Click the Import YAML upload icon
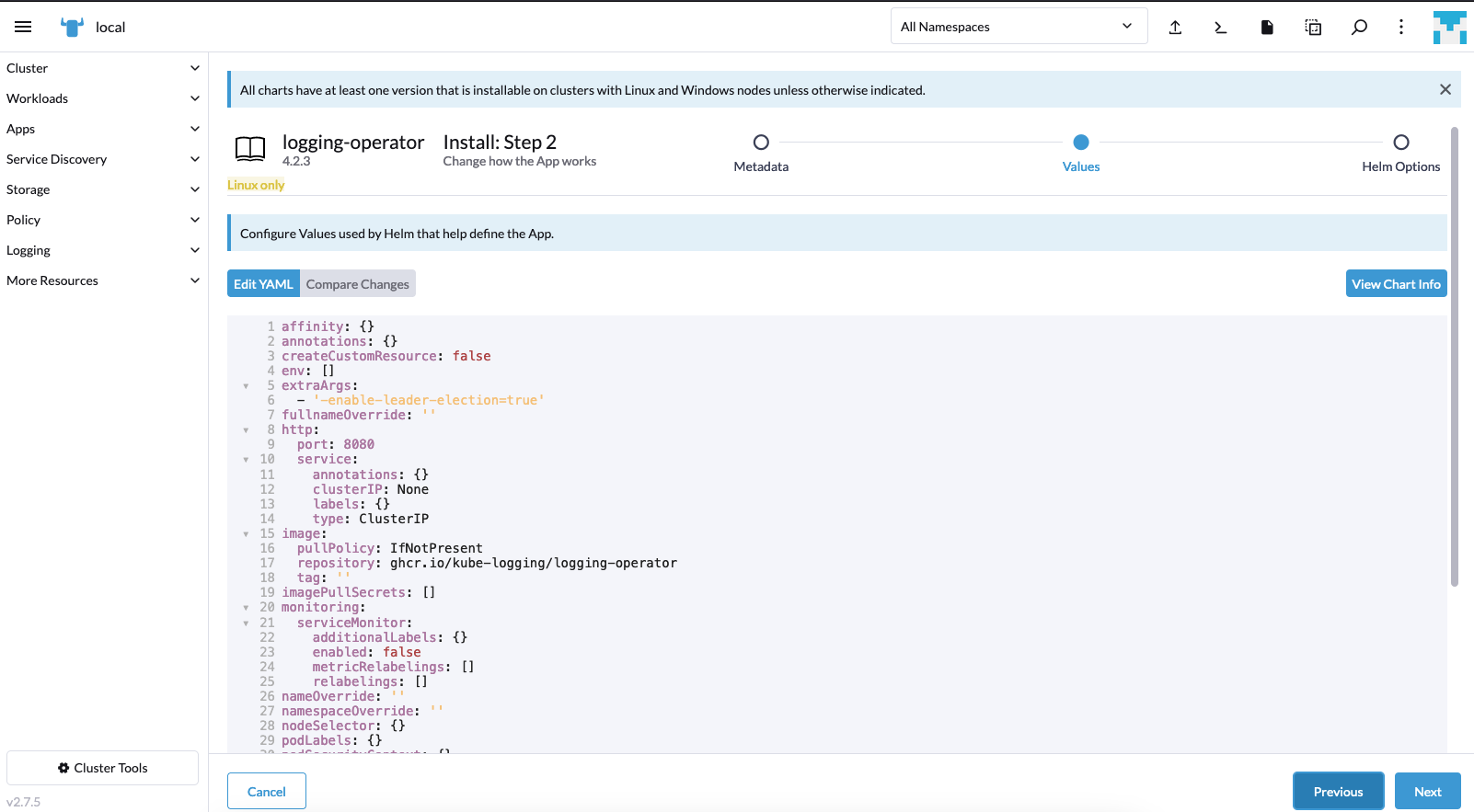The image size is (1474, 812). pos(1175,27)
